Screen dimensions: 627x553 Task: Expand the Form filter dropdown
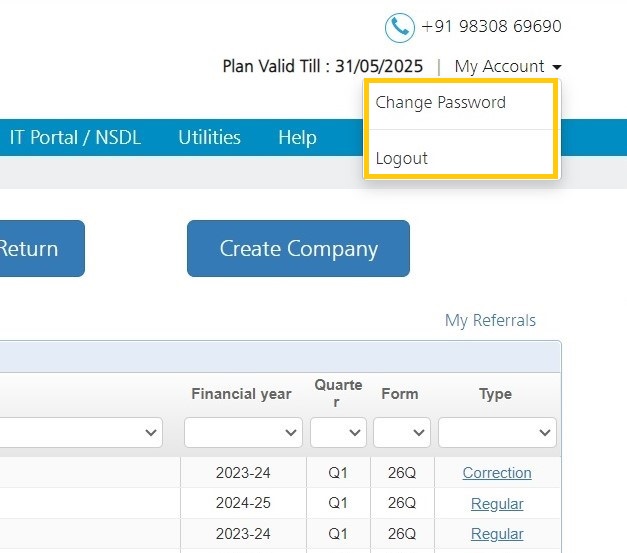click(402, 432)
